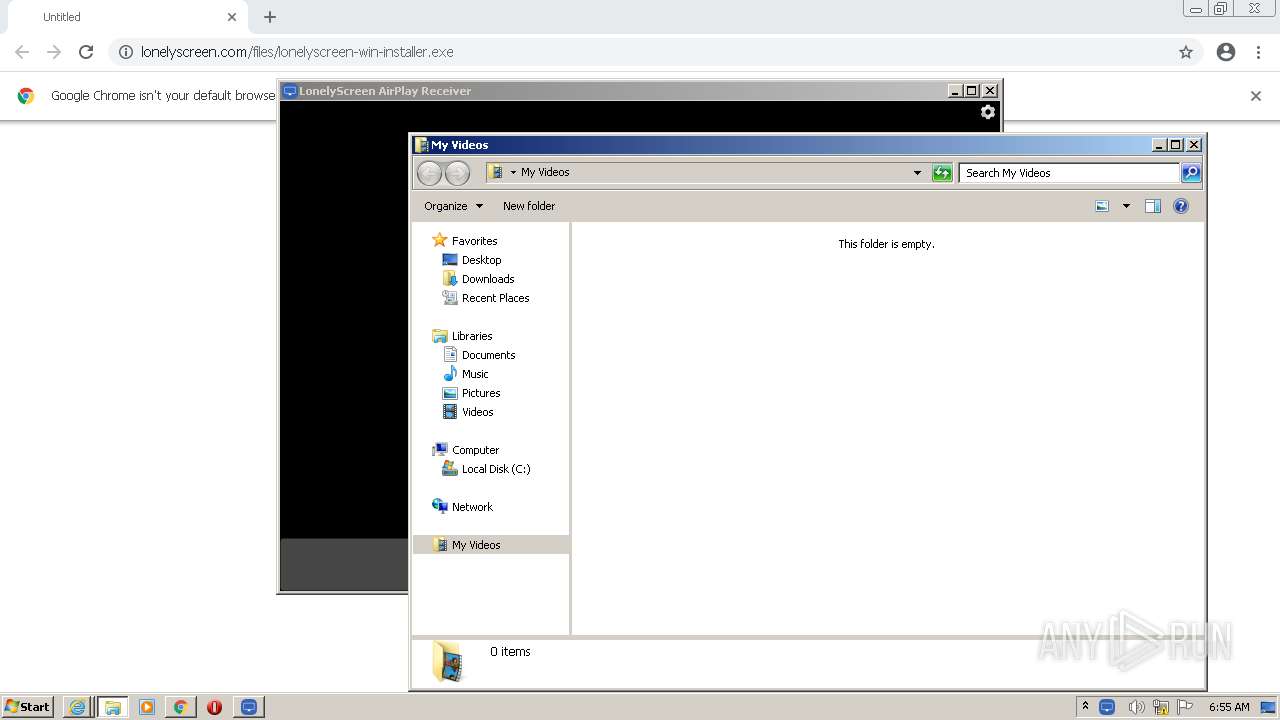1280x720 pixels.
Task: Open Documents library
Action: coord(488,355)
